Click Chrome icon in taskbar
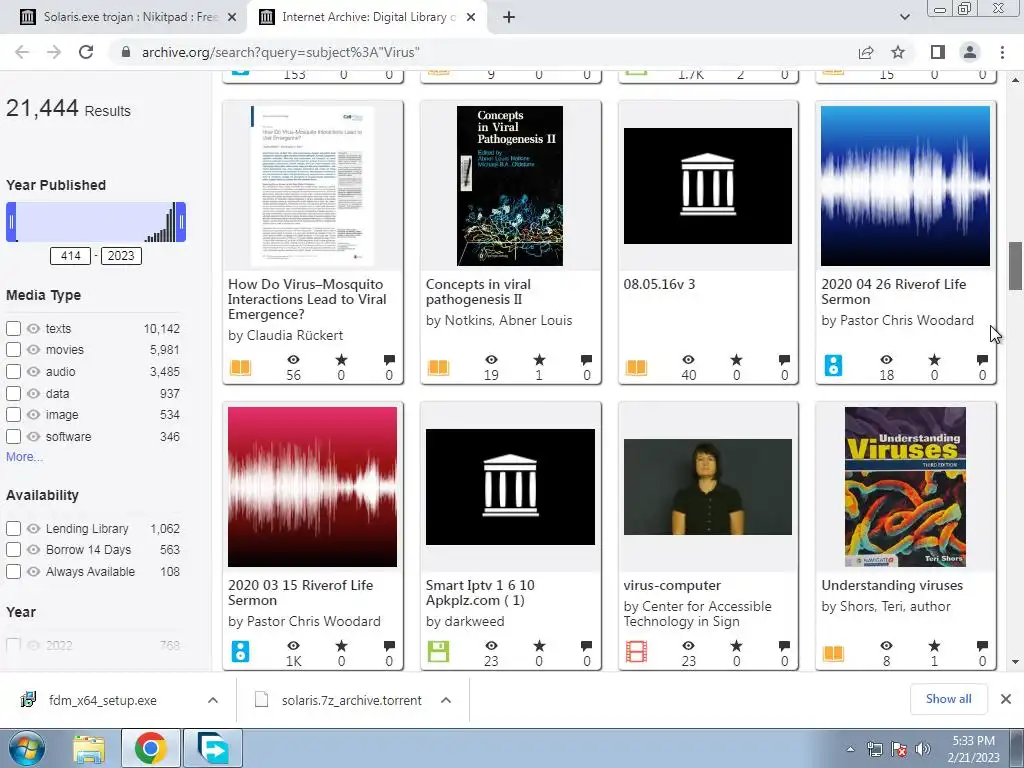The image size is (1024, 768). (x=151, y=748)
